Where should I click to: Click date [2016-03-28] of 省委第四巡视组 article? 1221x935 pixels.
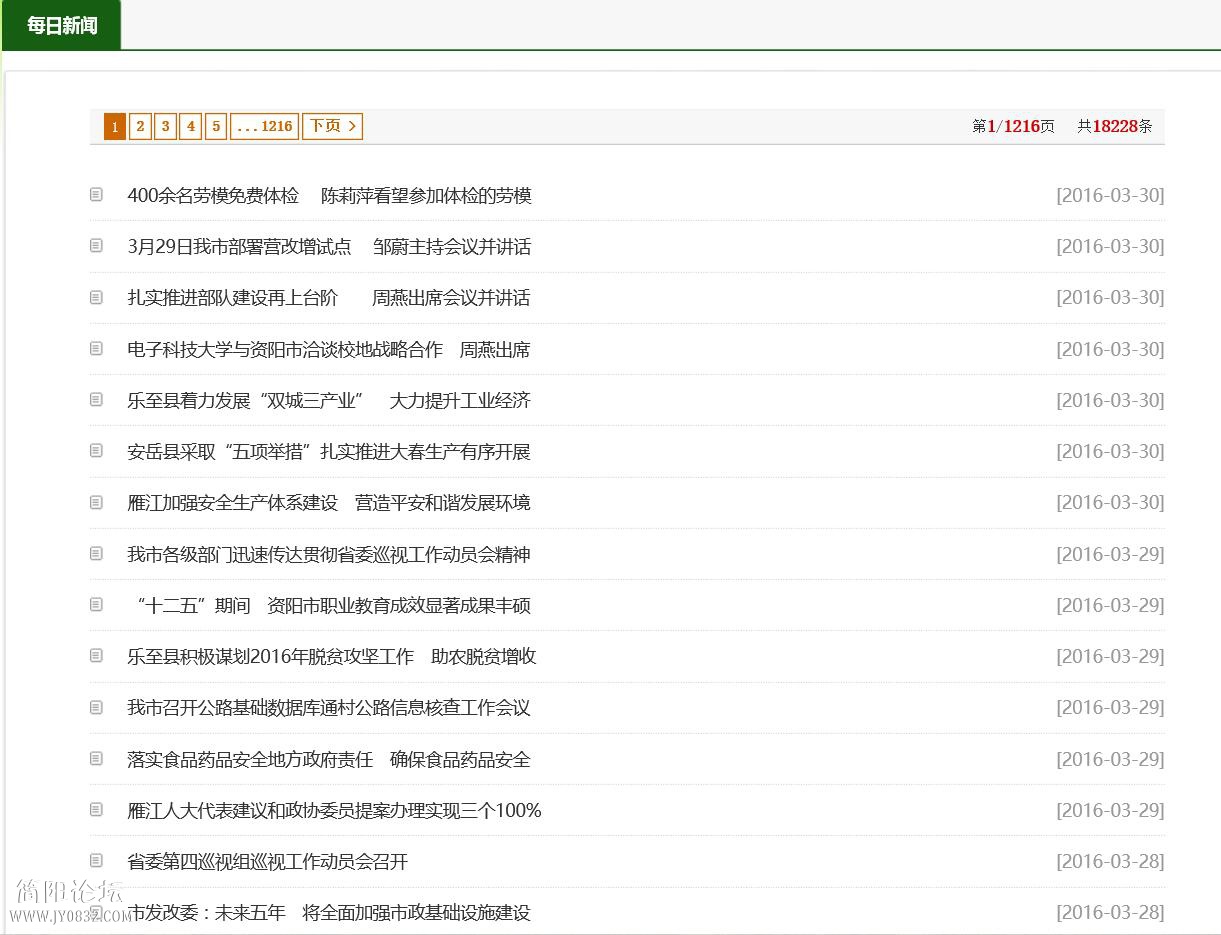point(1110,862)
